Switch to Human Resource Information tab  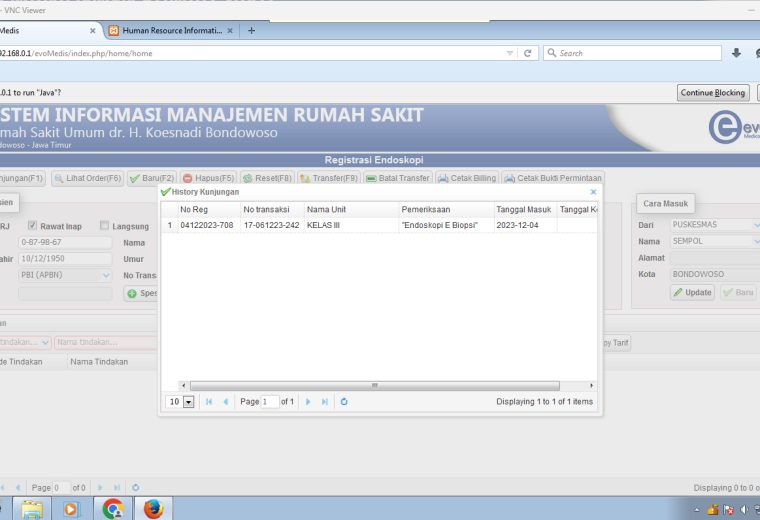pos(171,31)
